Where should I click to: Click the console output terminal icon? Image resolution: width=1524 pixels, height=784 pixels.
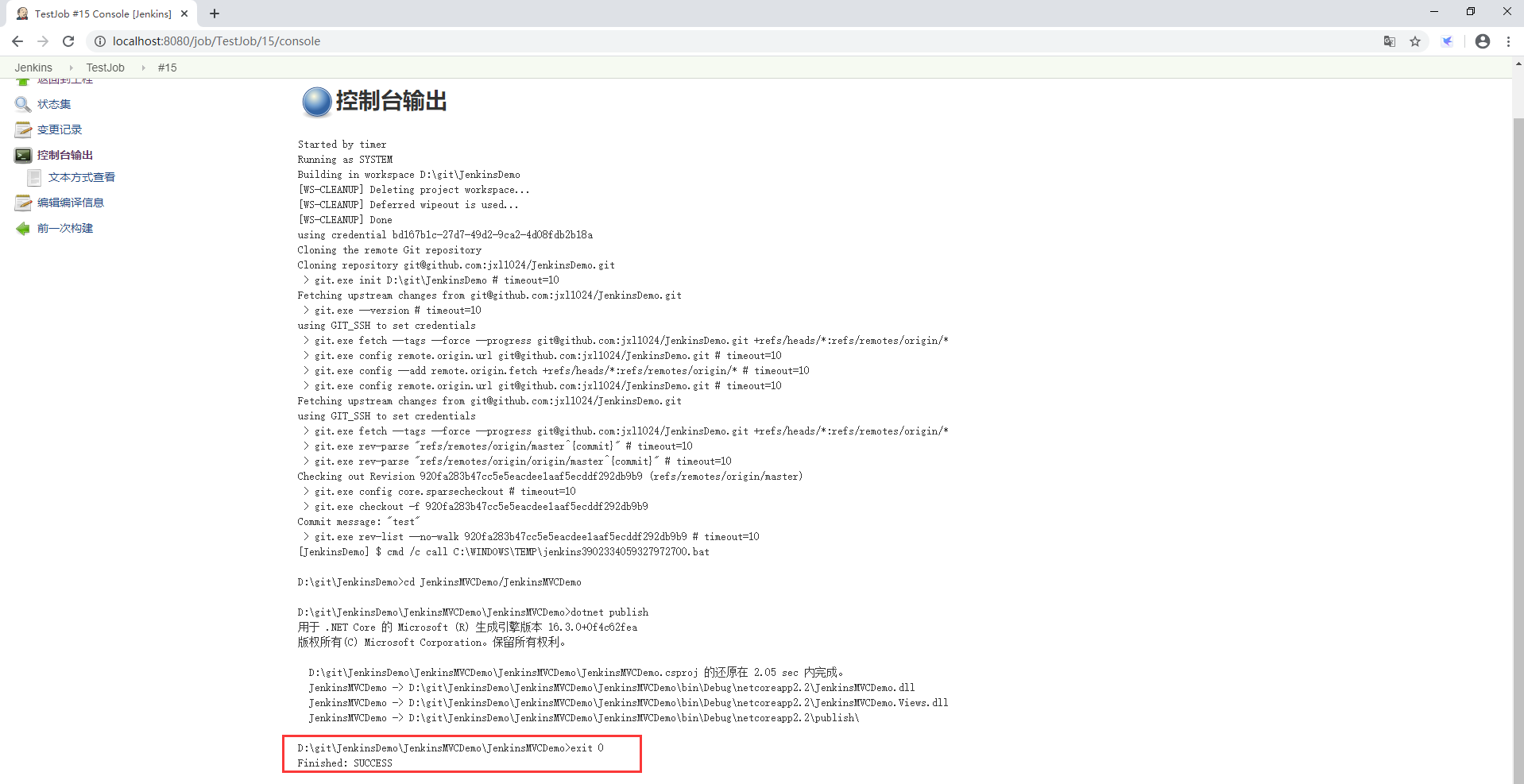(23, 155)
